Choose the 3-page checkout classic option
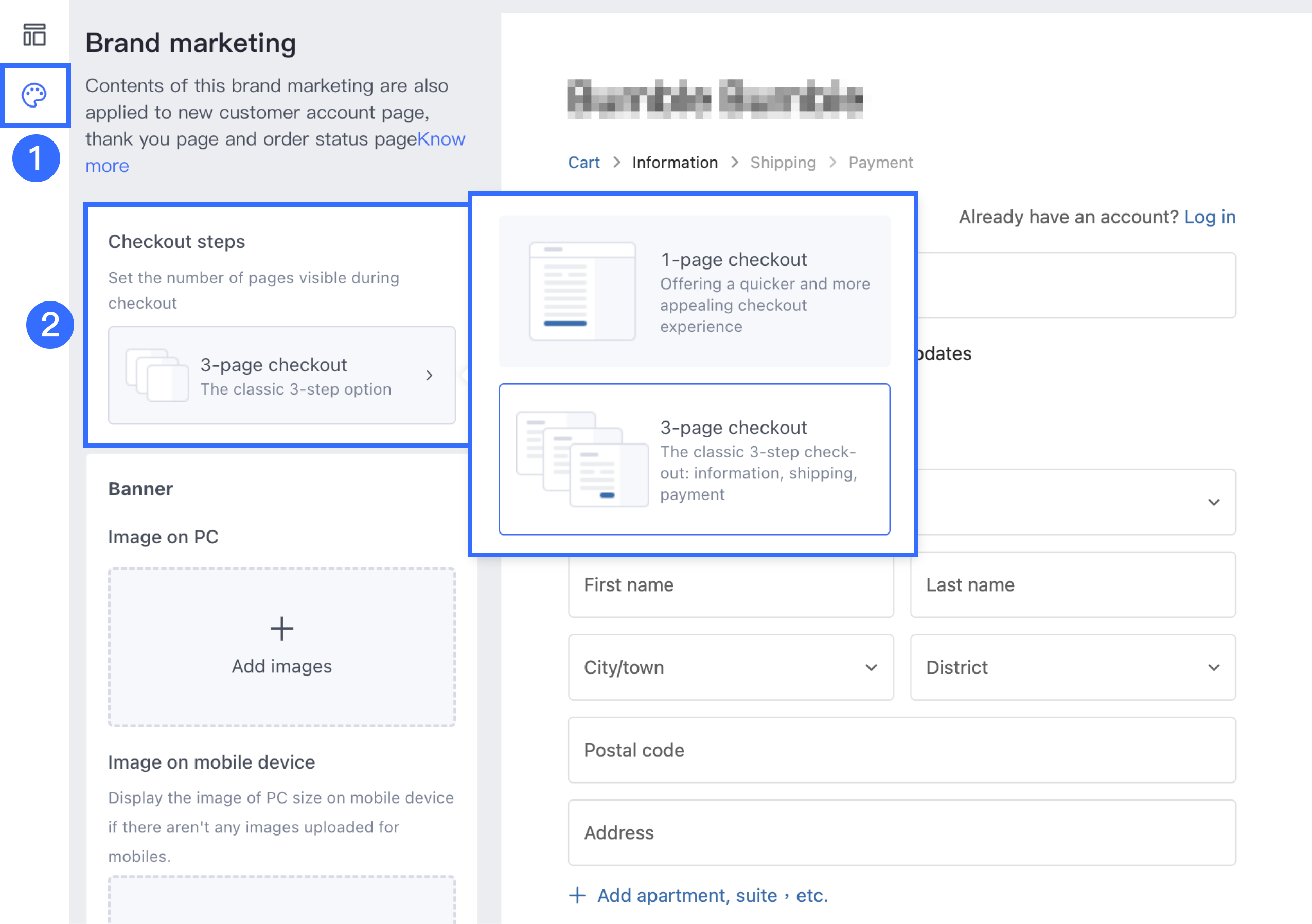The width and height of the screenshot is (1312, 924). pos(694,459)
